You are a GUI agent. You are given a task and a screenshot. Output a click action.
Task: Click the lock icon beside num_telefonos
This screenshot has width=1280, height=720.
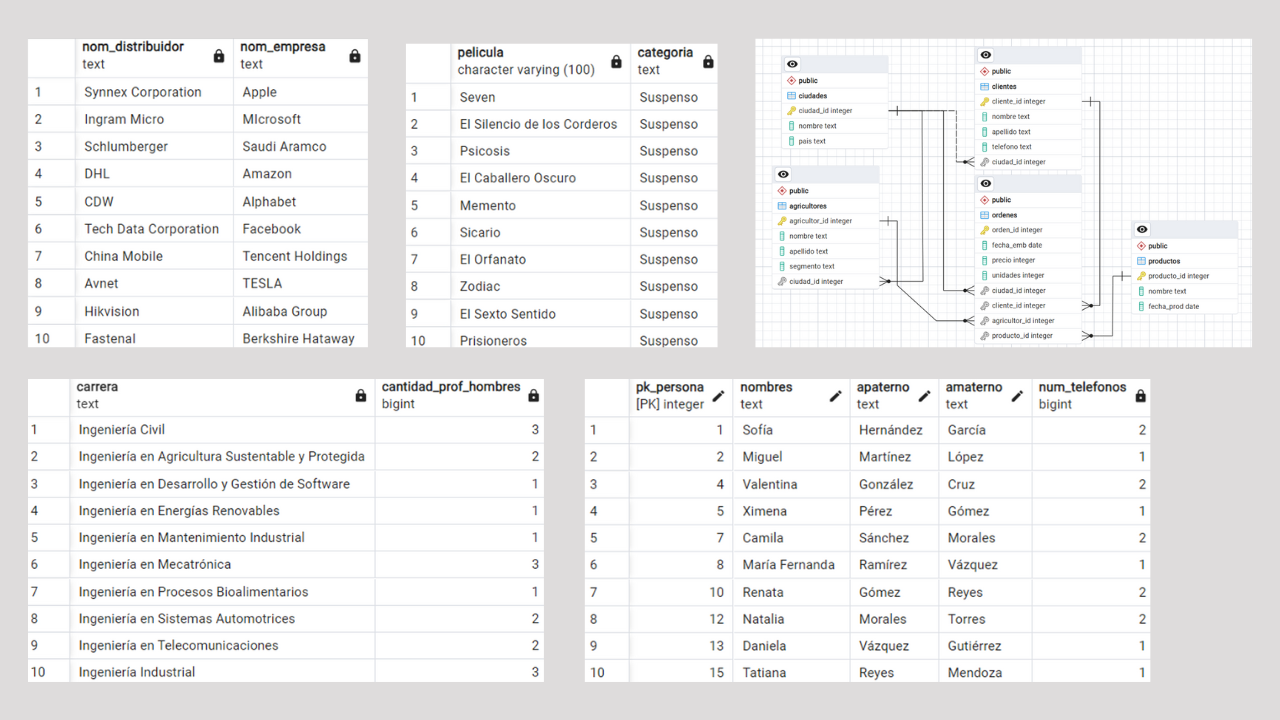[x=1140, y=396]
